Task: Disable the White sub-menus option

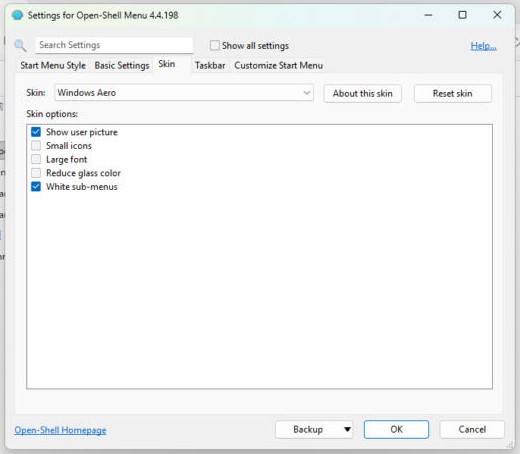Action: pos(36,187)
